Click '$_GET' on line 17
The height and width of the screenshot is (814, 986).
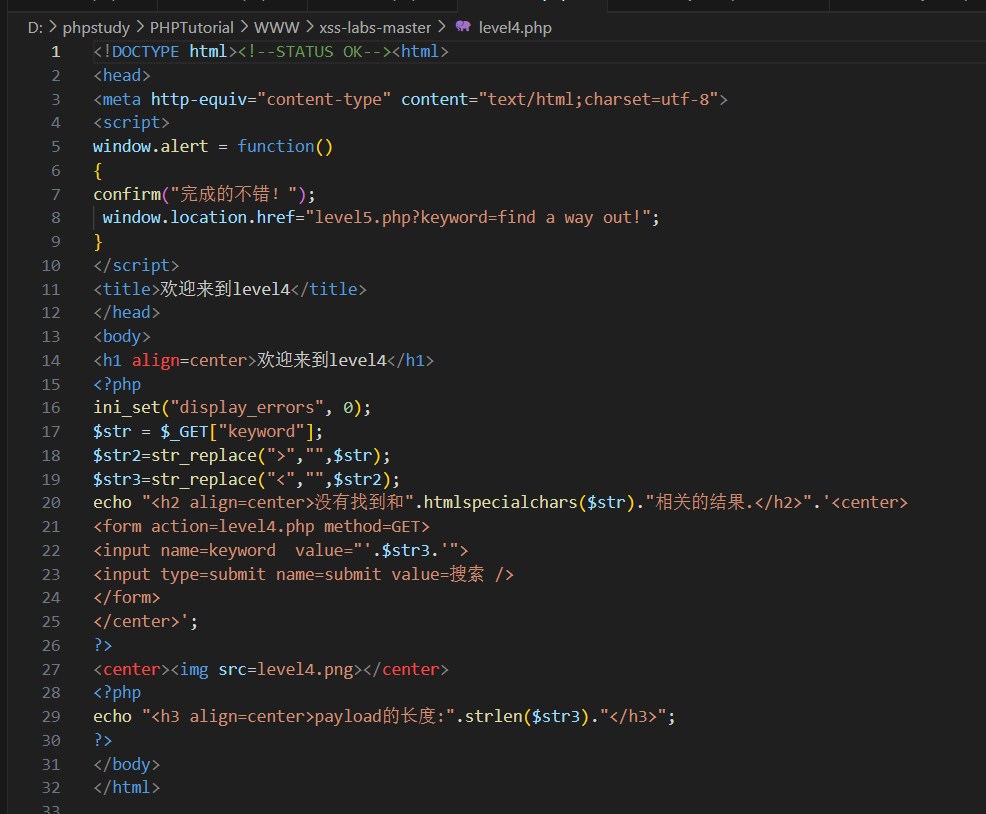pyautogui.click(x=184, y=432)
